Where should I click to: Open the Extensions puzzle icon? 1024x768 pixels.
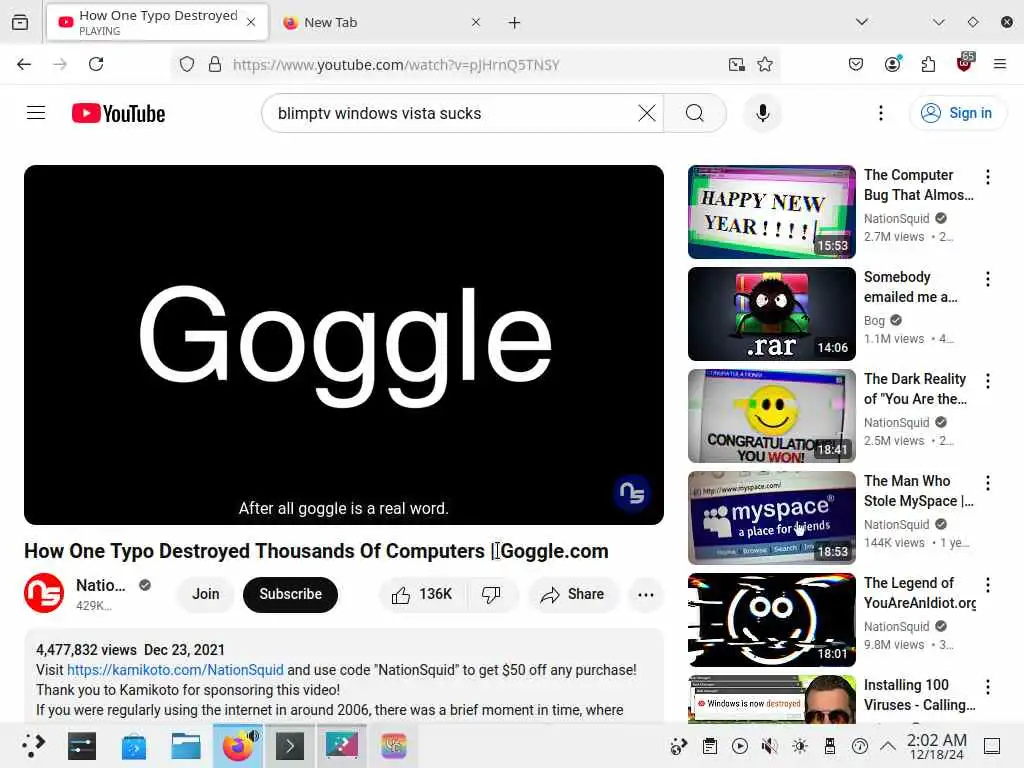click(928, 64)
